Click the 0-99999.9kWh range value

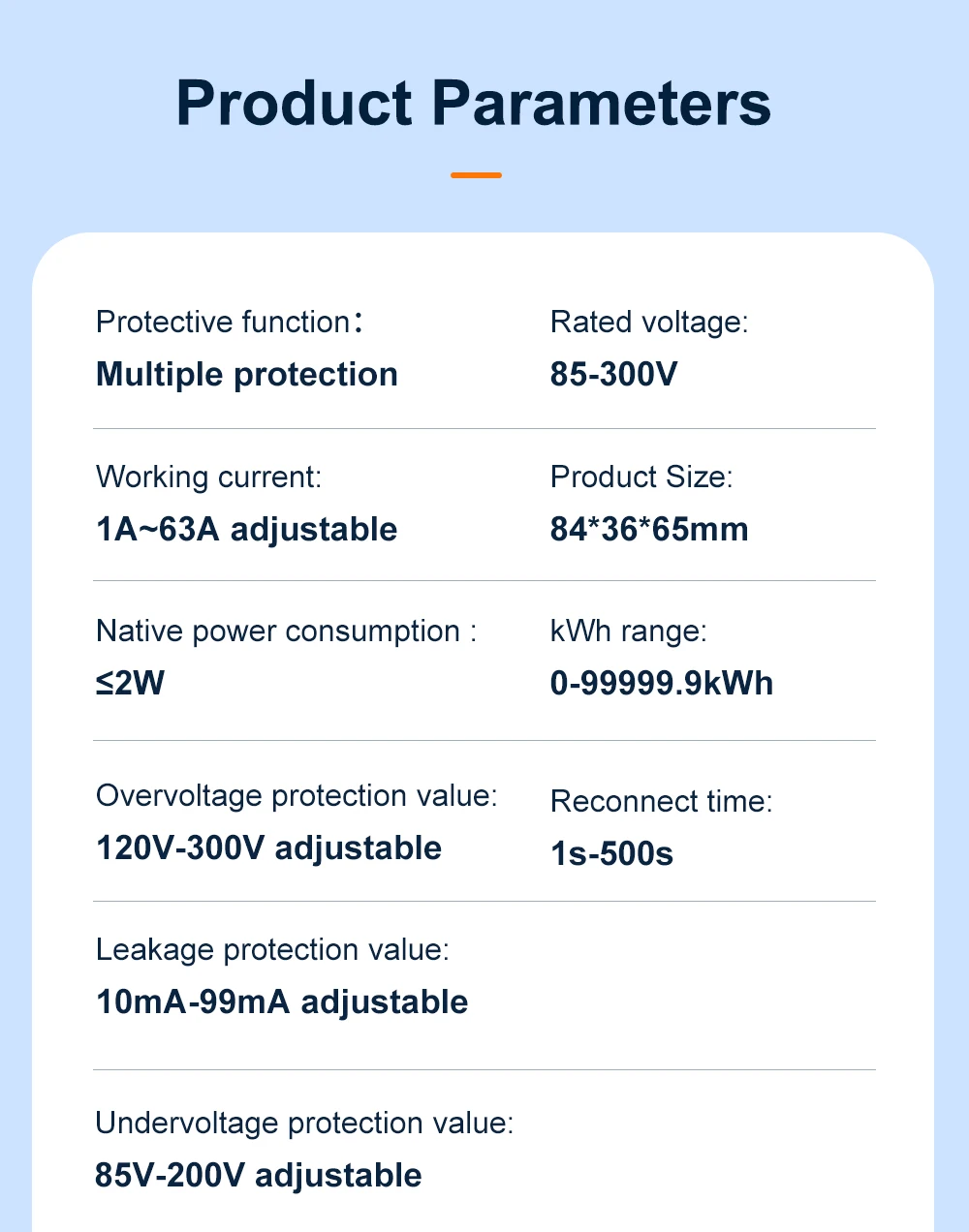662,684
